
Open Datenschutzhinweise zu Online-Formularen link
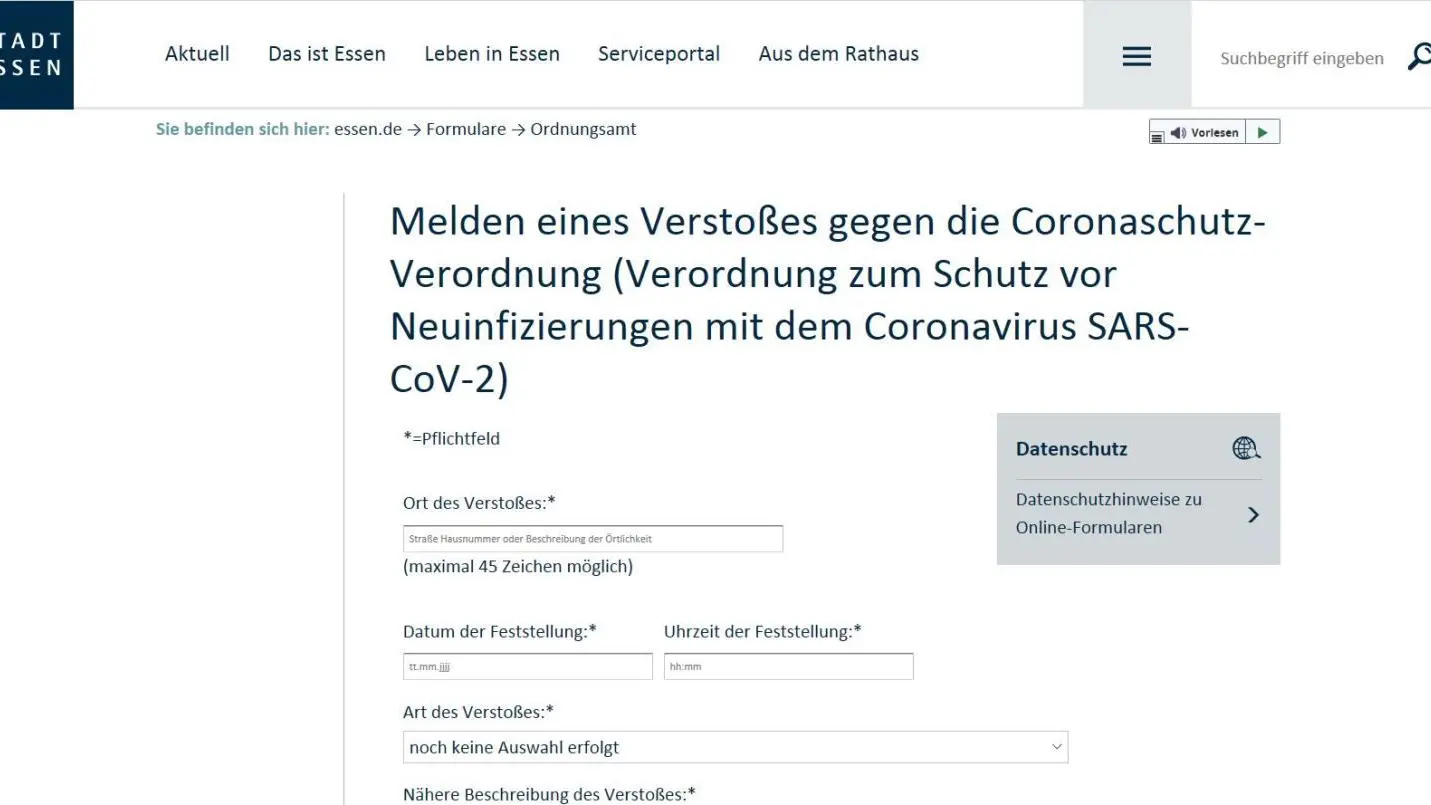click(x=1108, y=513)
